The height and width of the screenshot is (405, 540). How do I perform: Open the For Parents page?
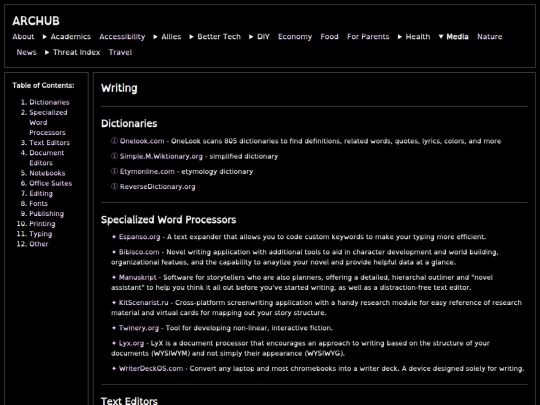(368, 37)
